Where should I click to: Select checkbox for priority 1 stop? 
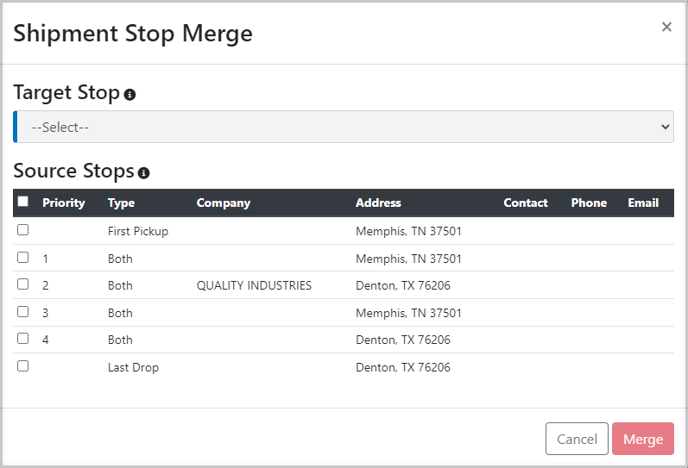(23, 257)
